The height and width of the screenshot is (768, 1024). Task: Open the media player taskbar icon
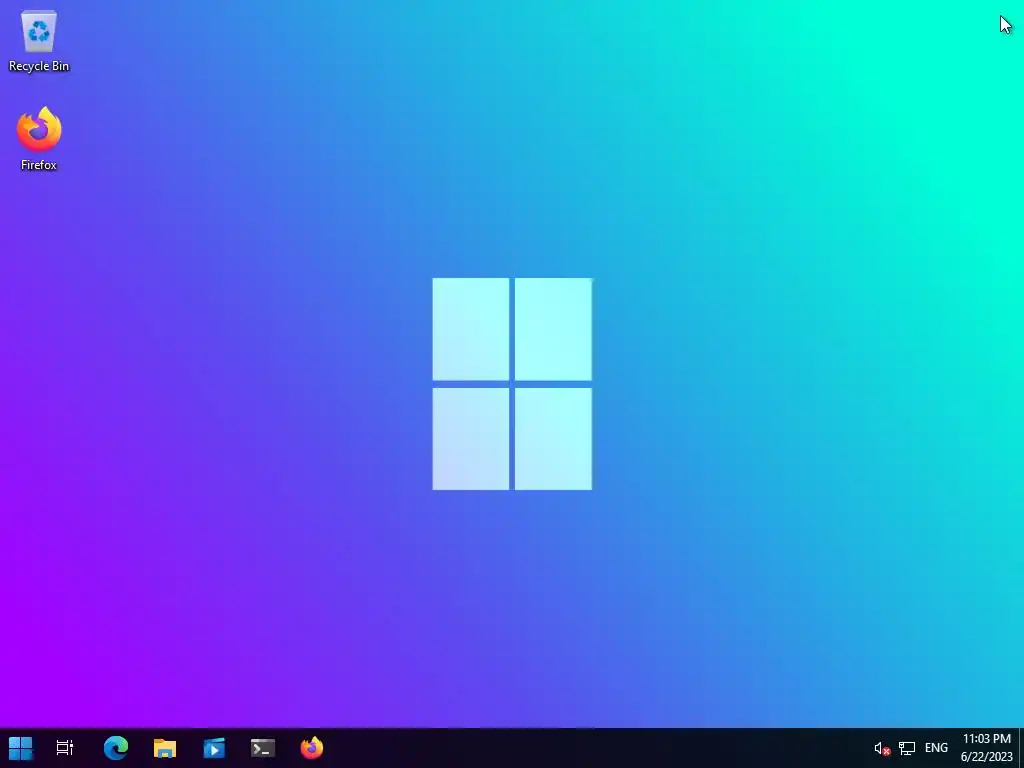coord(214,748)
